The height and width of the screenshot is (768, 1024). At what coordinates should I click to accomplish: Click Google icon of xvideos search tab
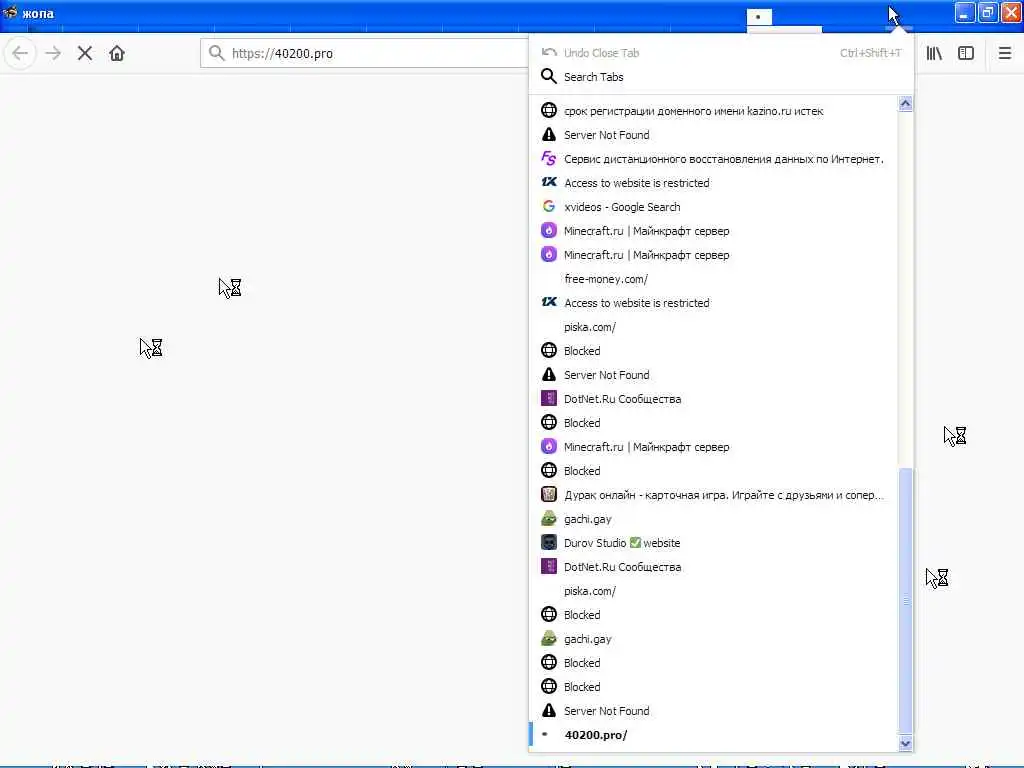[x=549, y=206]
